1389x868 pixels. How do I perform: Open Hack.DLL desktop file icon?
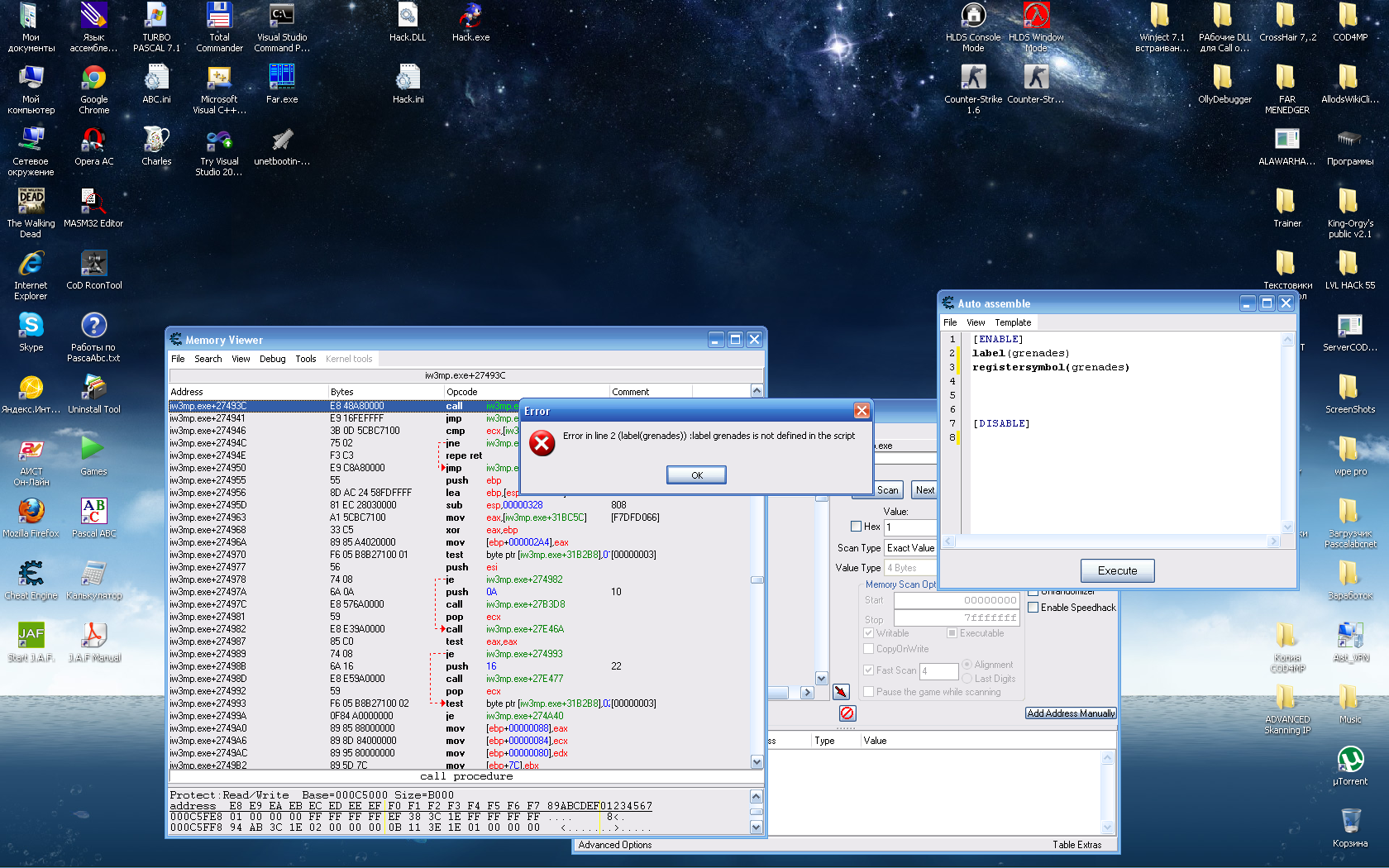point(408,22)
